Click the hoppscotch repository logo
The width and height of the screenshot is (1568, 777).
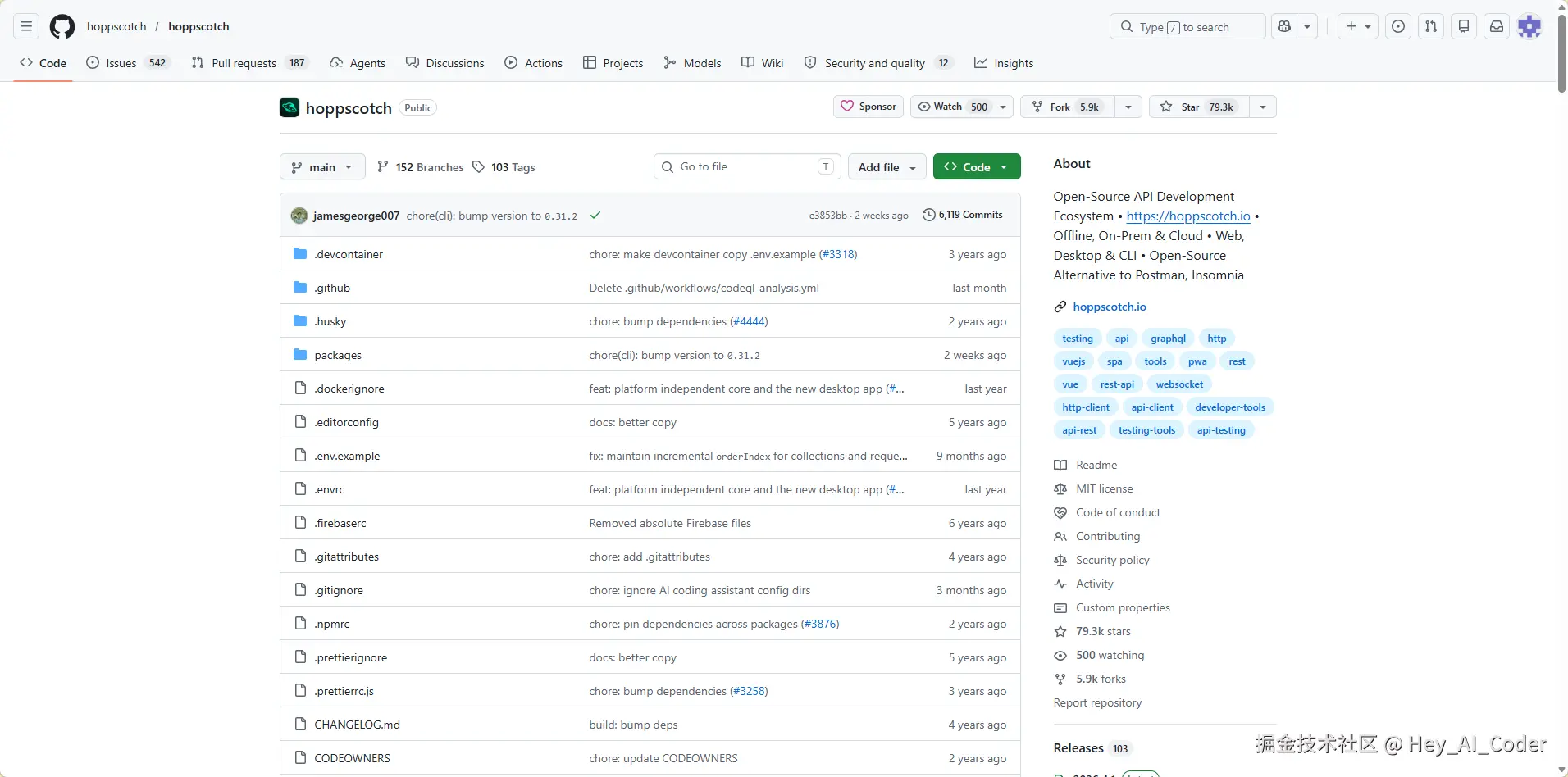289,107
